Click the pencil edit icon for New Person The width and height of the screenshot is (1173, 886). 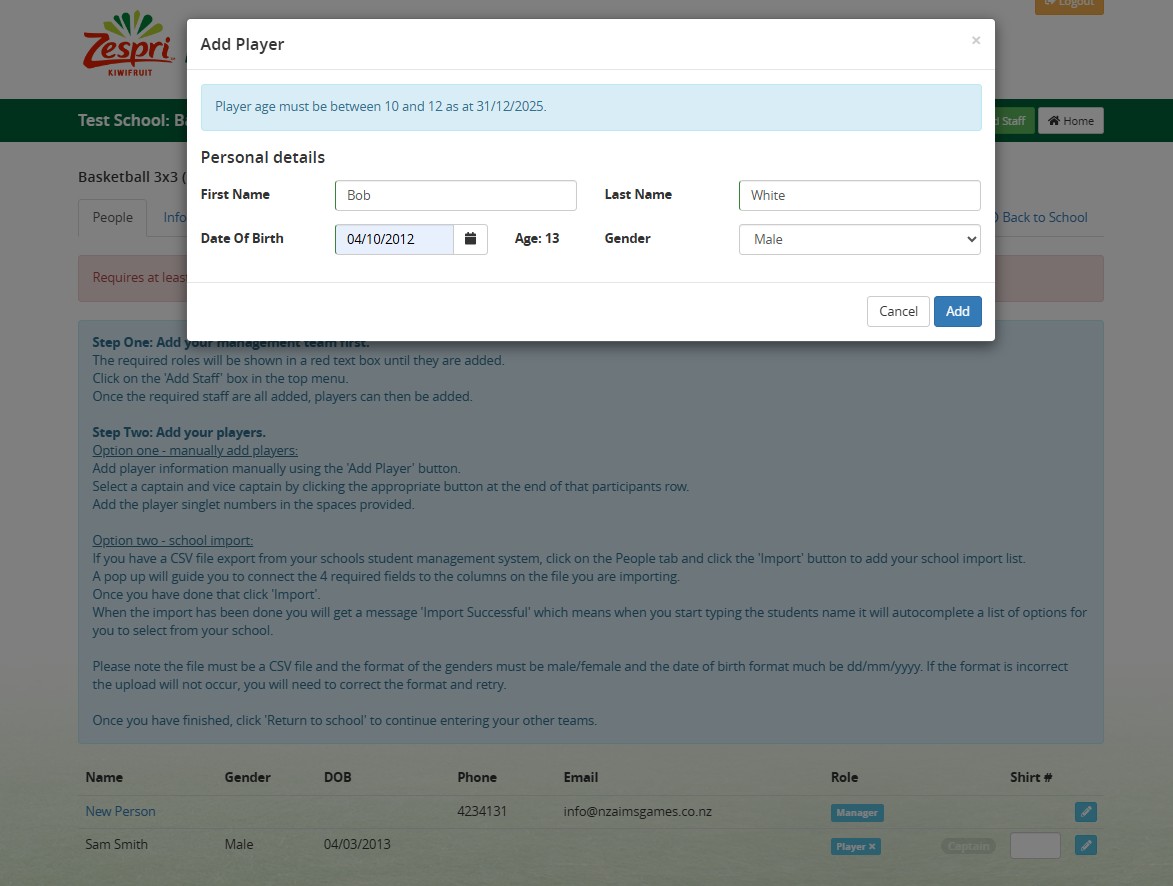[1085, 812]
